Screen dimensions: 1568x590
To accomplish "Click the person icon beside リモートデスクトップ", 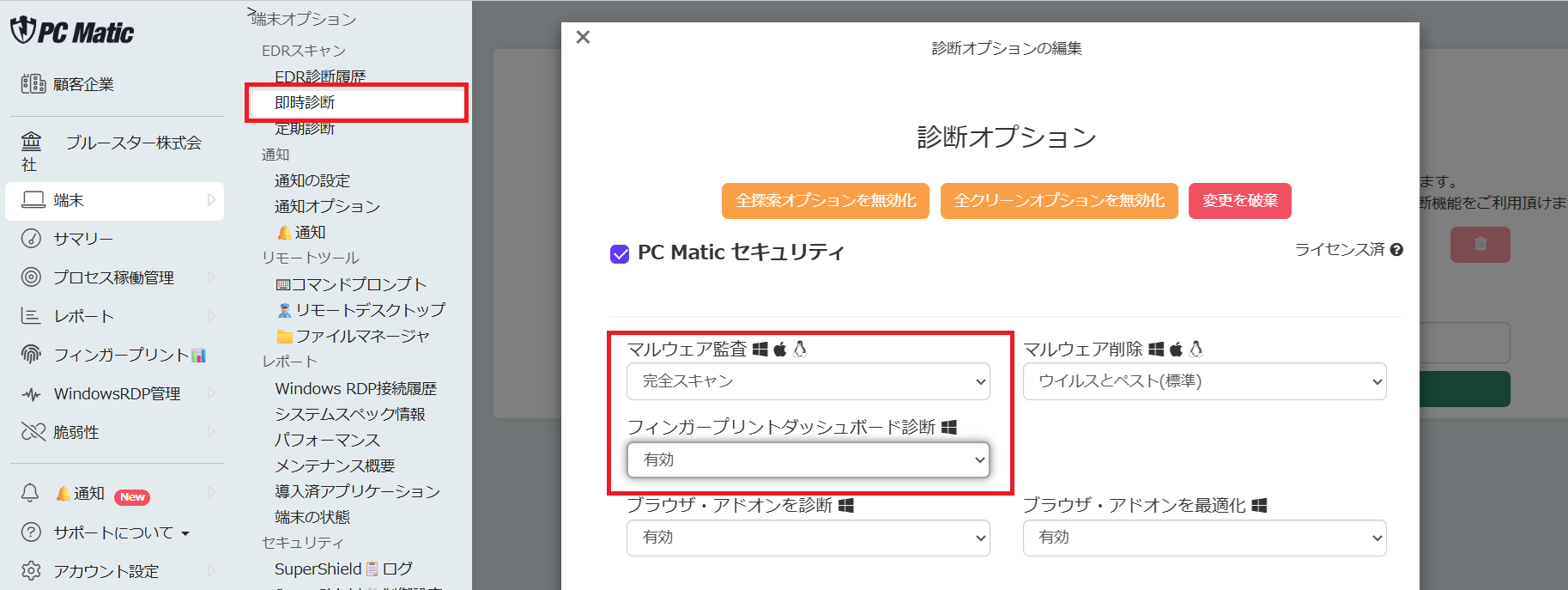I will pyautogui.click(x=285, y=310).
